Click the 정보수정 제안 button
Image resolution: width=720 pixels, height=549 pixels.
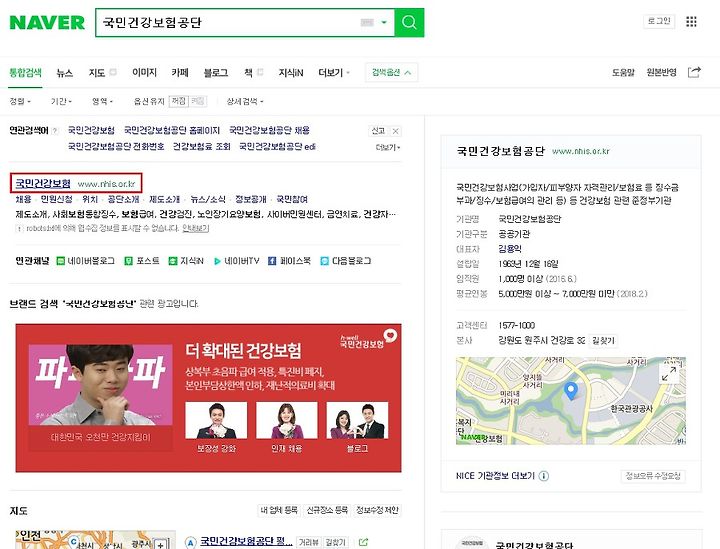pyautogui.click(x=377, y=510)
